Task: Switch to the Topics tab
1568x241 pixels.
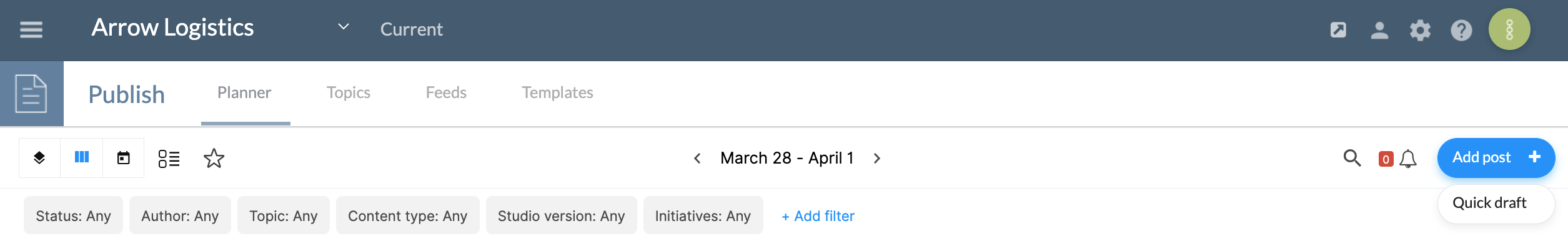Action: (x=349, y=92)
